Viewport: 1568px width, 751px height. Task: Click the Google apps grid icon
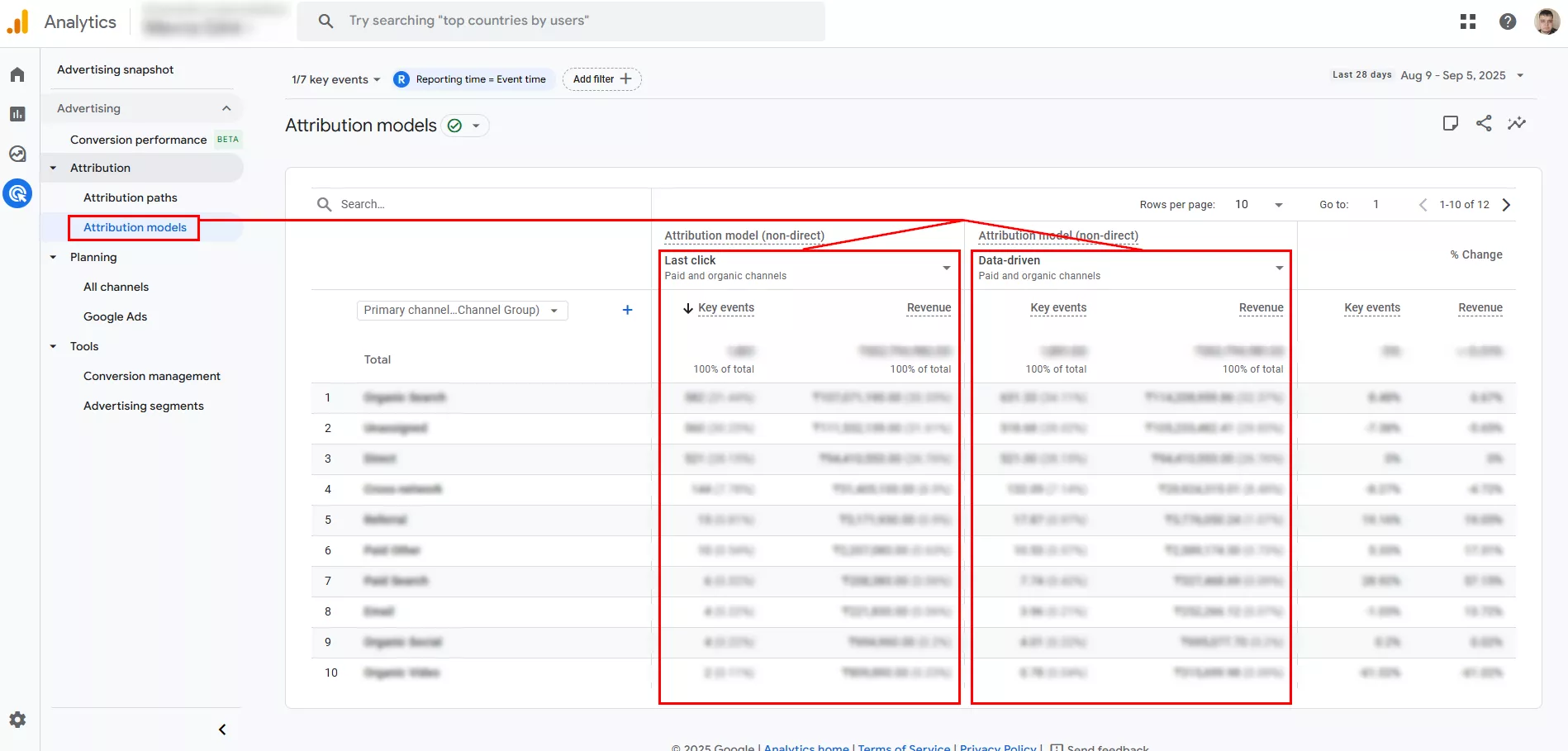(x=1467, y=21)
